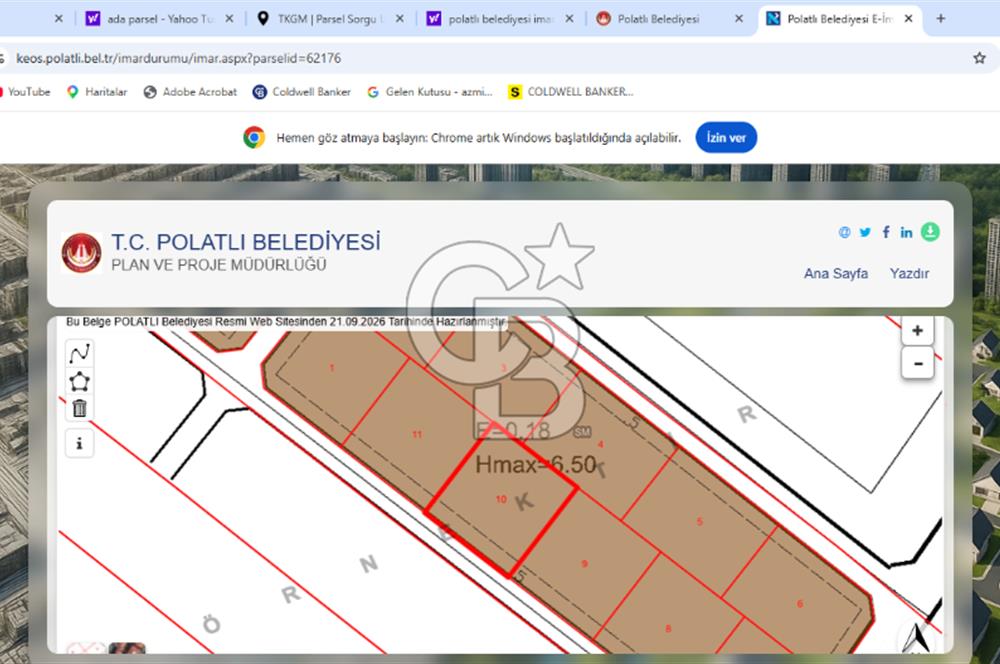Viewport: 1000px width, 664px height.
Task: Click parcel number 8 on the map
Action: (x=668, y=629)
